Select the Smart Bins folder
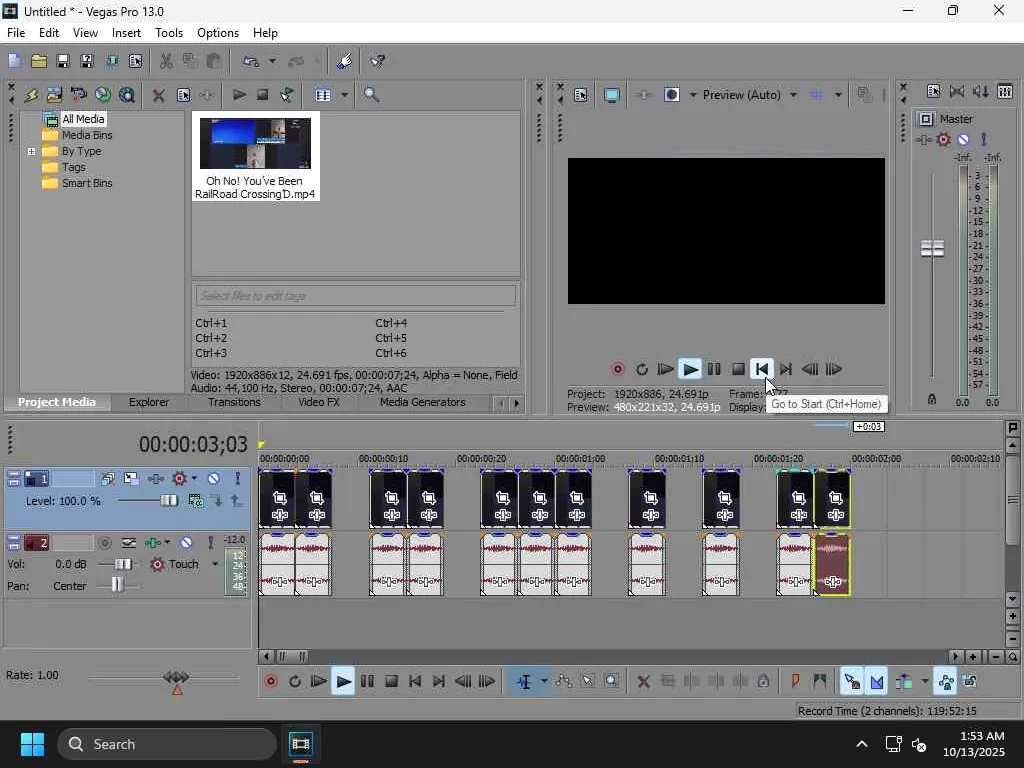The width and height of the screenshot is (1024, 768). click(87, 184)
